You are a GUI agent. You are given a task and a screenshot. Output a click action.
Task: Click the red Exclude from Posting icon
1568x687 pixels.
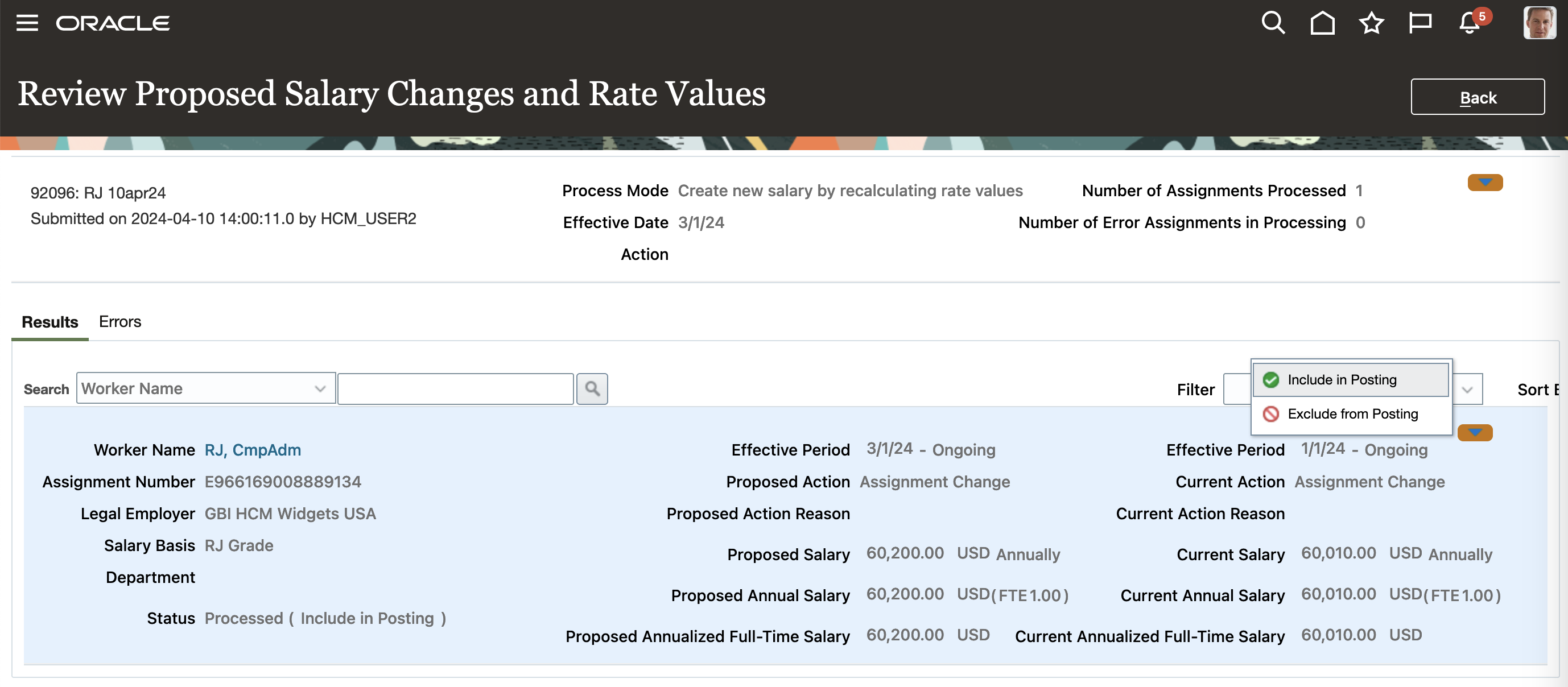pos(1271,414)
